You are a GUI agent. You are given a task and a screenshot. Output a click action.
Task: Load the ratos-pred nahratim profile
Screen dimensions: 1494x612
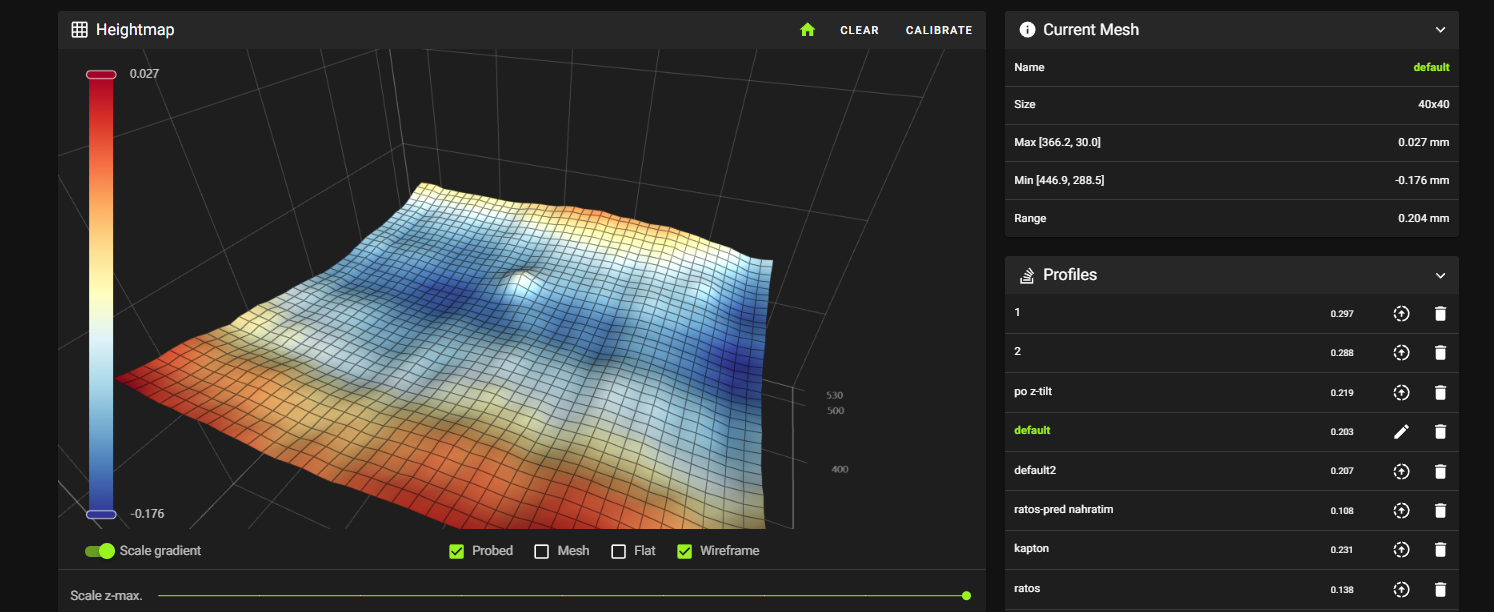pos(1401,511)
